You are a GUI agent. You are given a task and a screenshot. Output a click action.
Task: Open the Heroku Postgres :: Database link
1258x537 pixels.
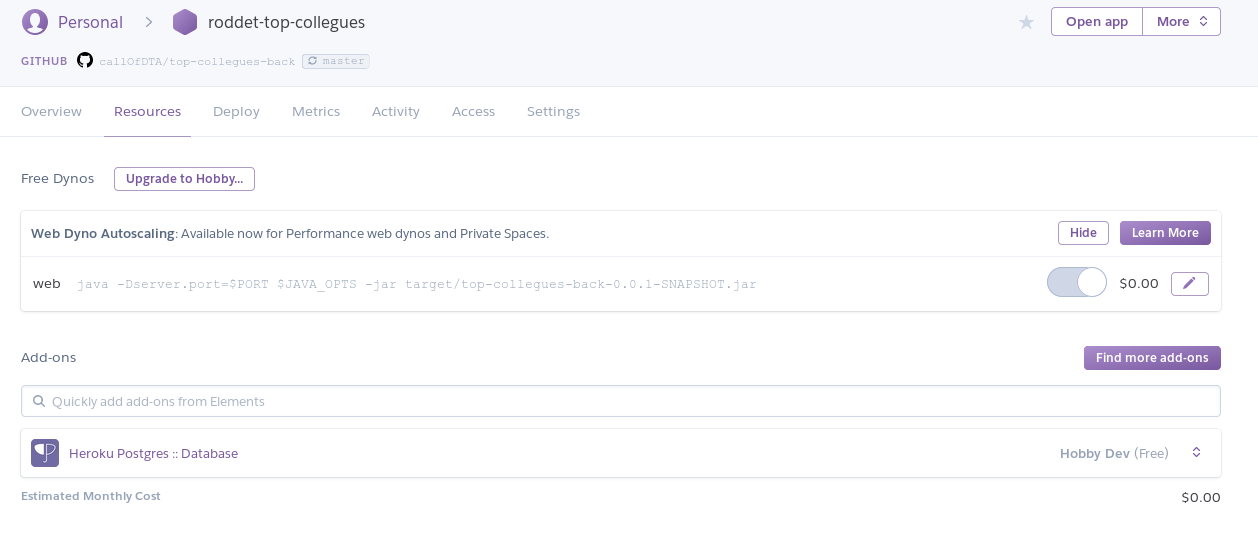pos(153,453)
